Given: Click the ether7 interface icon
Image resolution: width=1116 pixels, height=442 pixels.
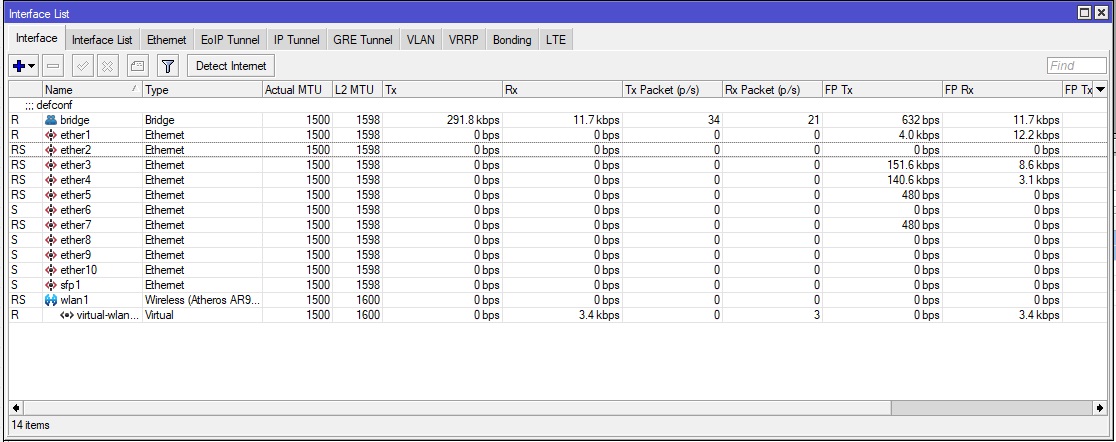Looking at the screenshot, I should tap(51, 225).
